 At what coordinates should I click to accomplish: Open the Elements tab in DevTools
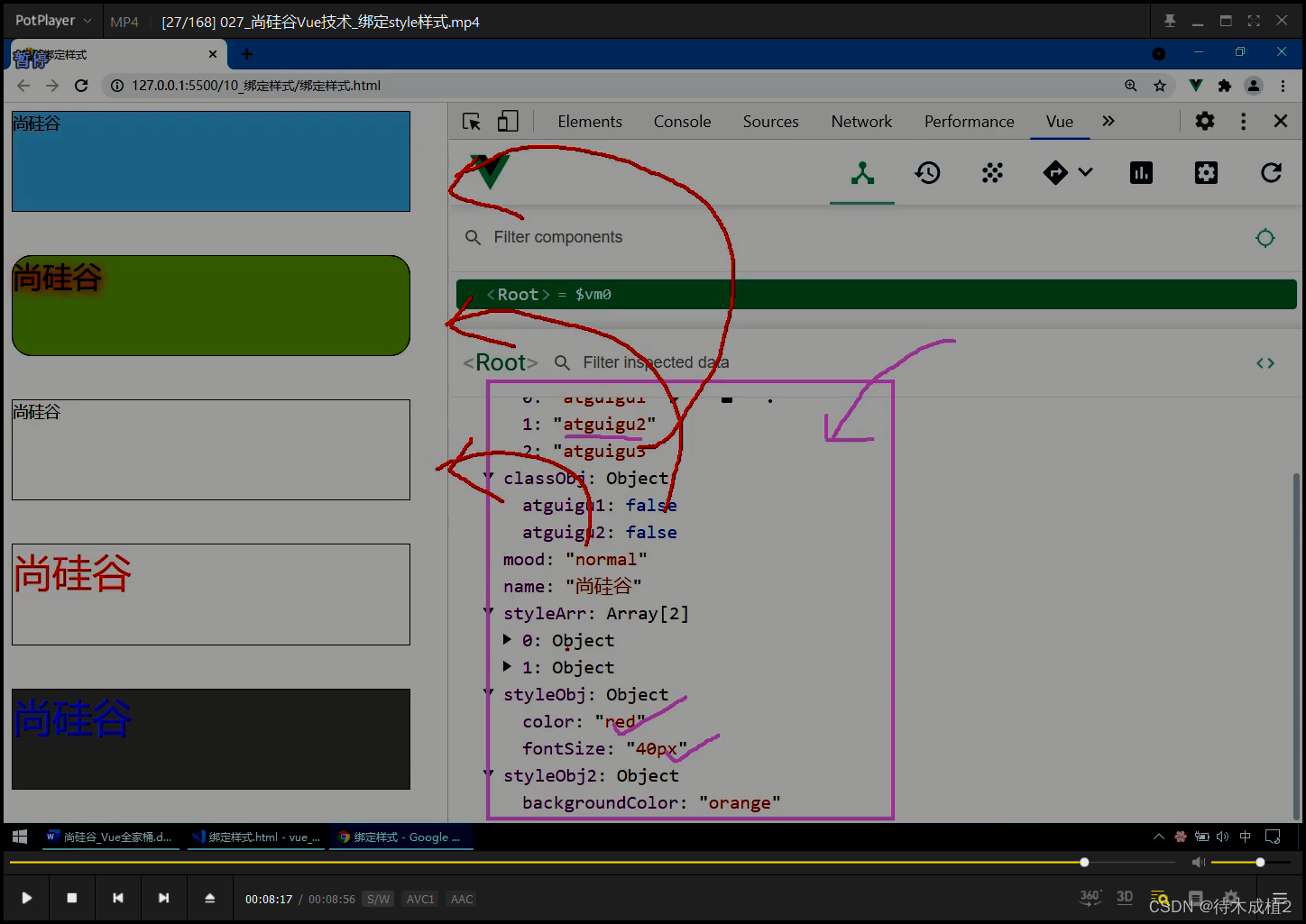click(590, 122)
